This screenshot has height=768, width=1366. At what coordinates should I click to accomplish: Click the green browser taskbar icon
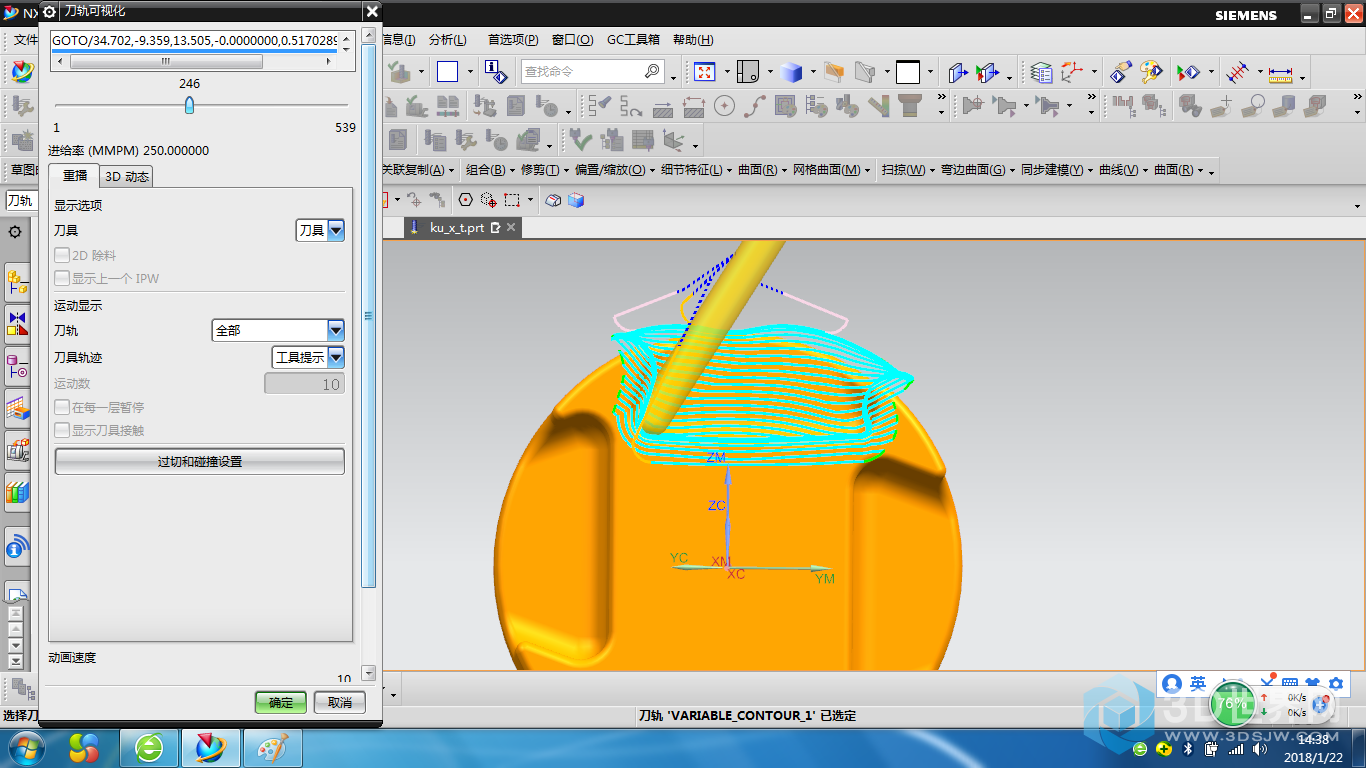pos(150,748)
